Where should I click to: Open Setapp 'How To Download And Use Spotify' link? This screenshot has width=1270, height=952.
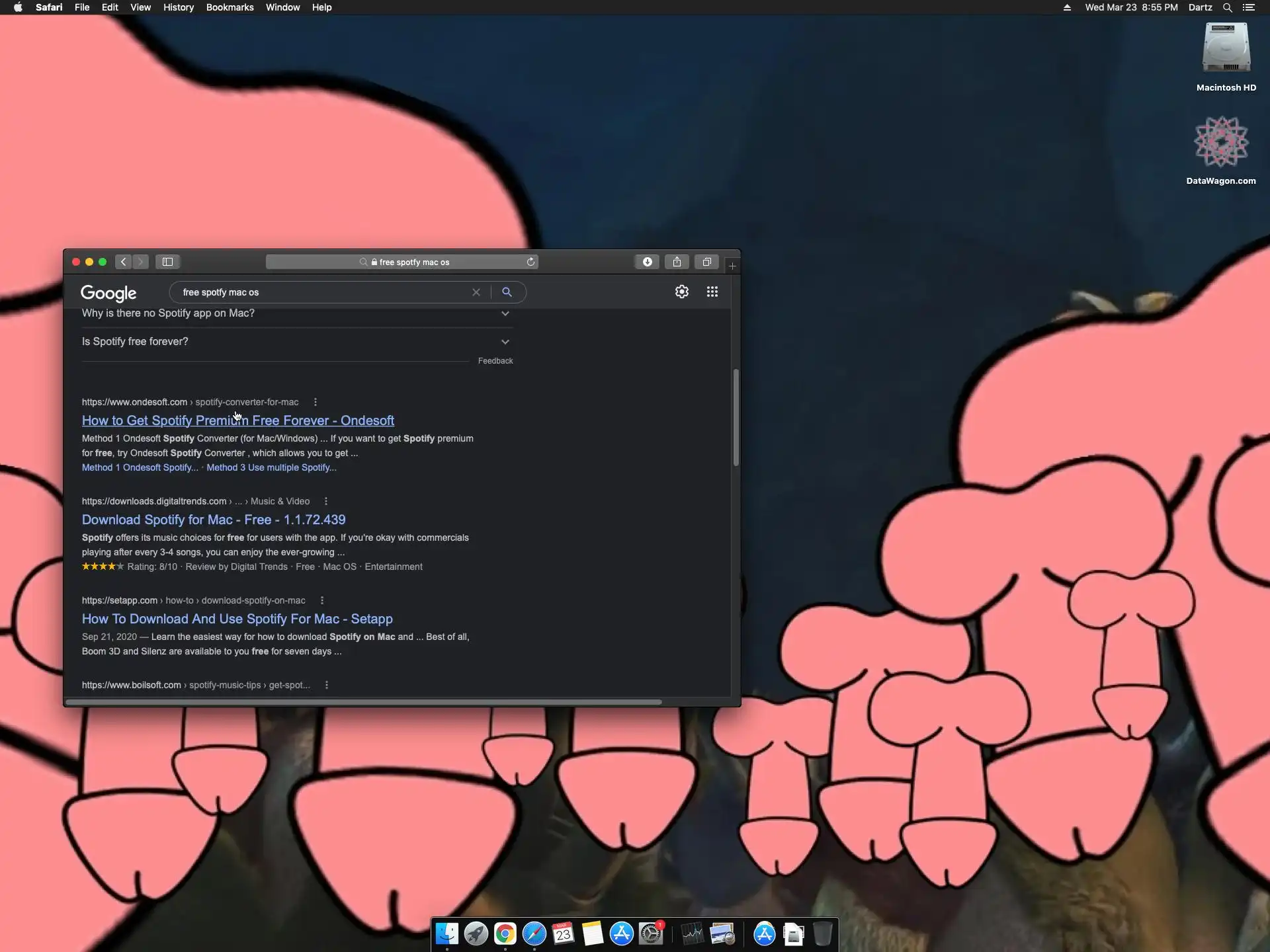point(237,619)
